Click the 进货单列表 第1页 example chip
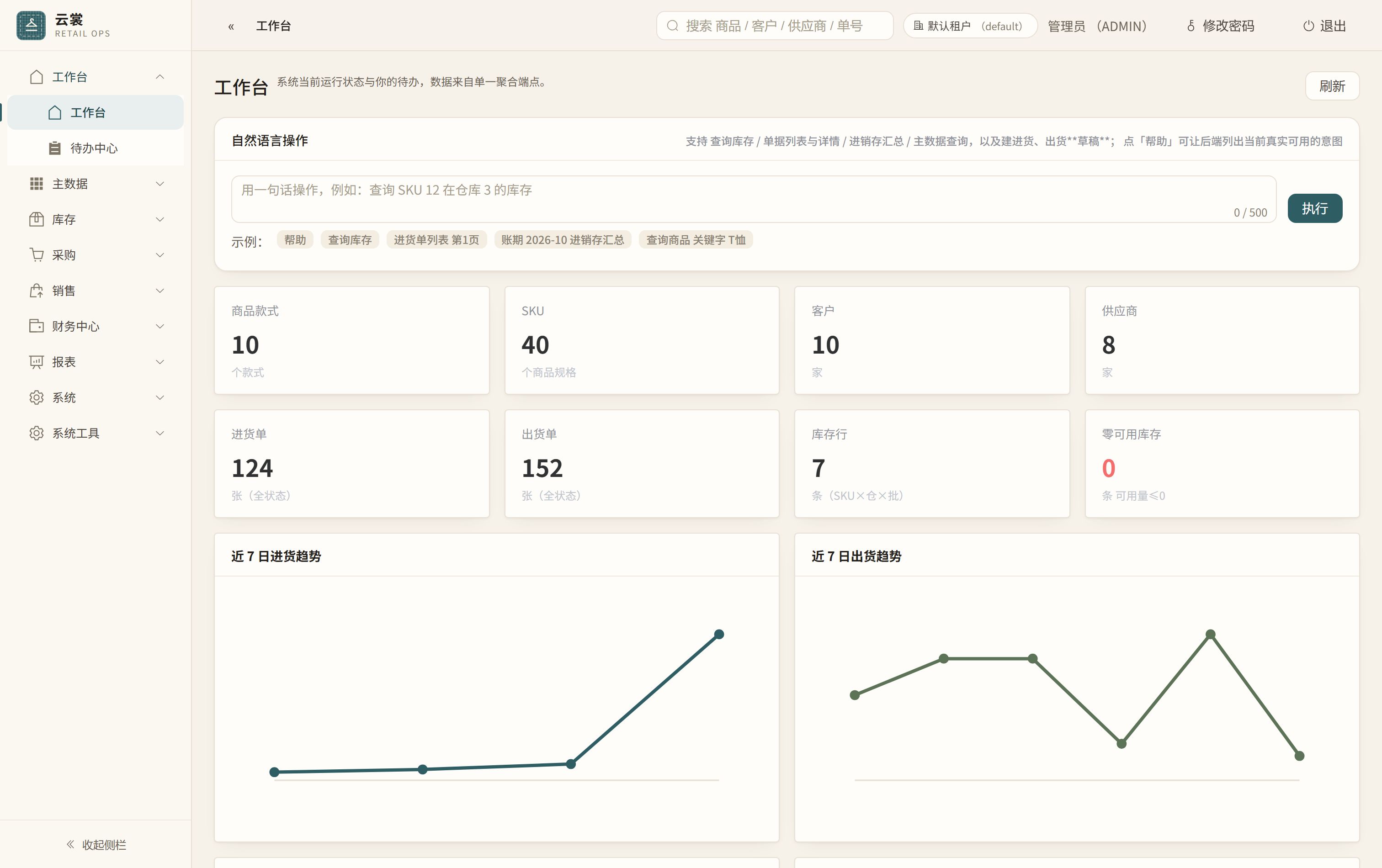1382x868 pixels. [x=436, y=240]
